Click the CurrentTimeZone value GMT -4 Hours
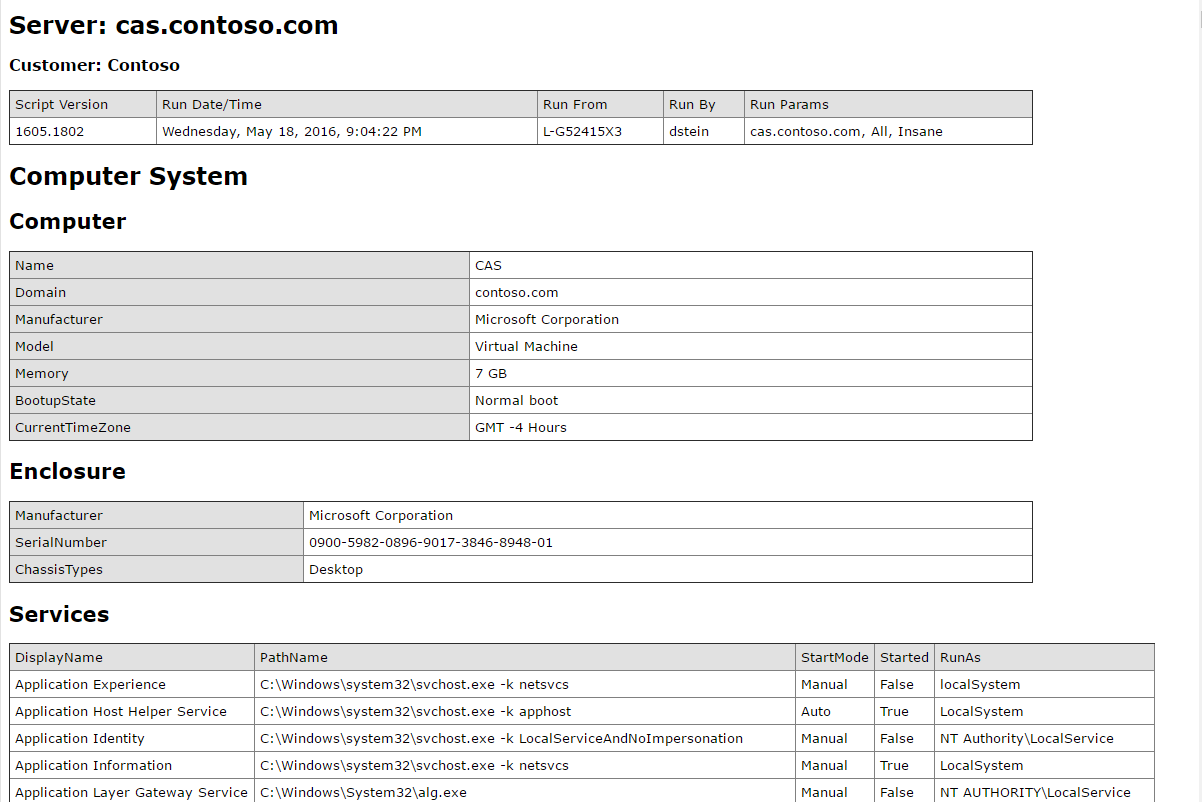 coord(521,427)
